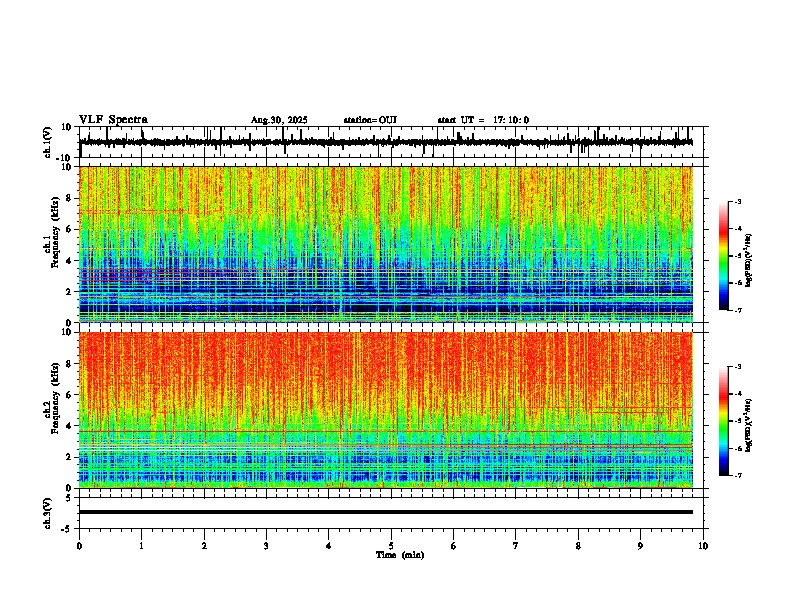Click the ch.1 spectrogram plot area
The height and width of the screenshot is (612, 792).
[386, 244]
